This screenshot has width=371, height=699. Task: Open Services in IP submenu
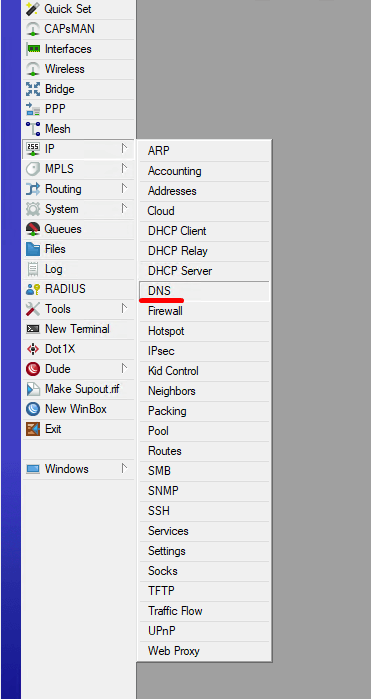205,531
